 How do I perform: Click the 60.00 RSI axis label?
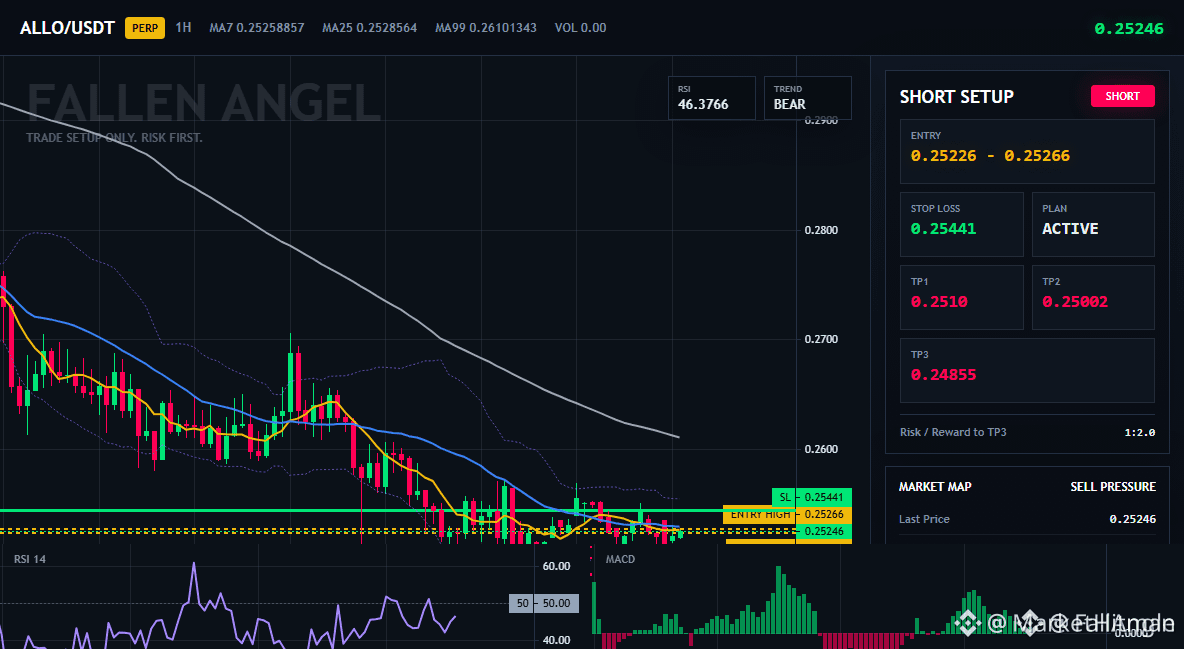[x=557, y=566]
